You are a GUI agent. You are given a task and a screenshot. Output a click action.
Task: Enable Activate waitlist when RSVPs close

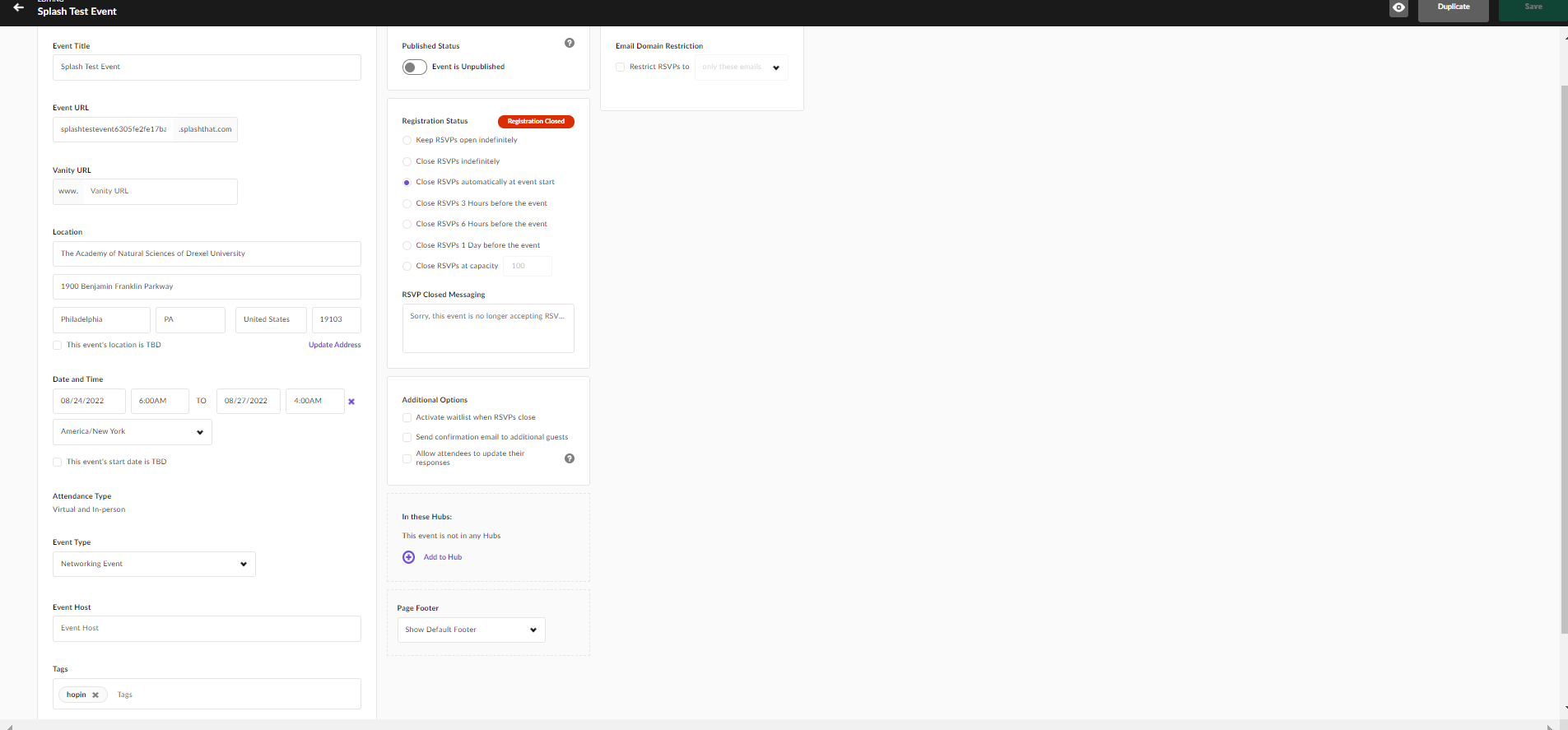pos(407,418)
